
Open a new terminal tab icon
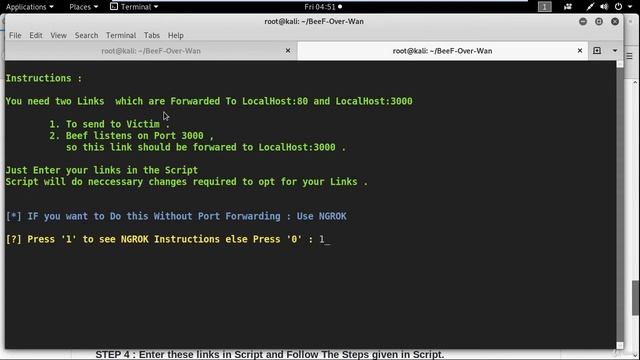[x=597, y=51]
